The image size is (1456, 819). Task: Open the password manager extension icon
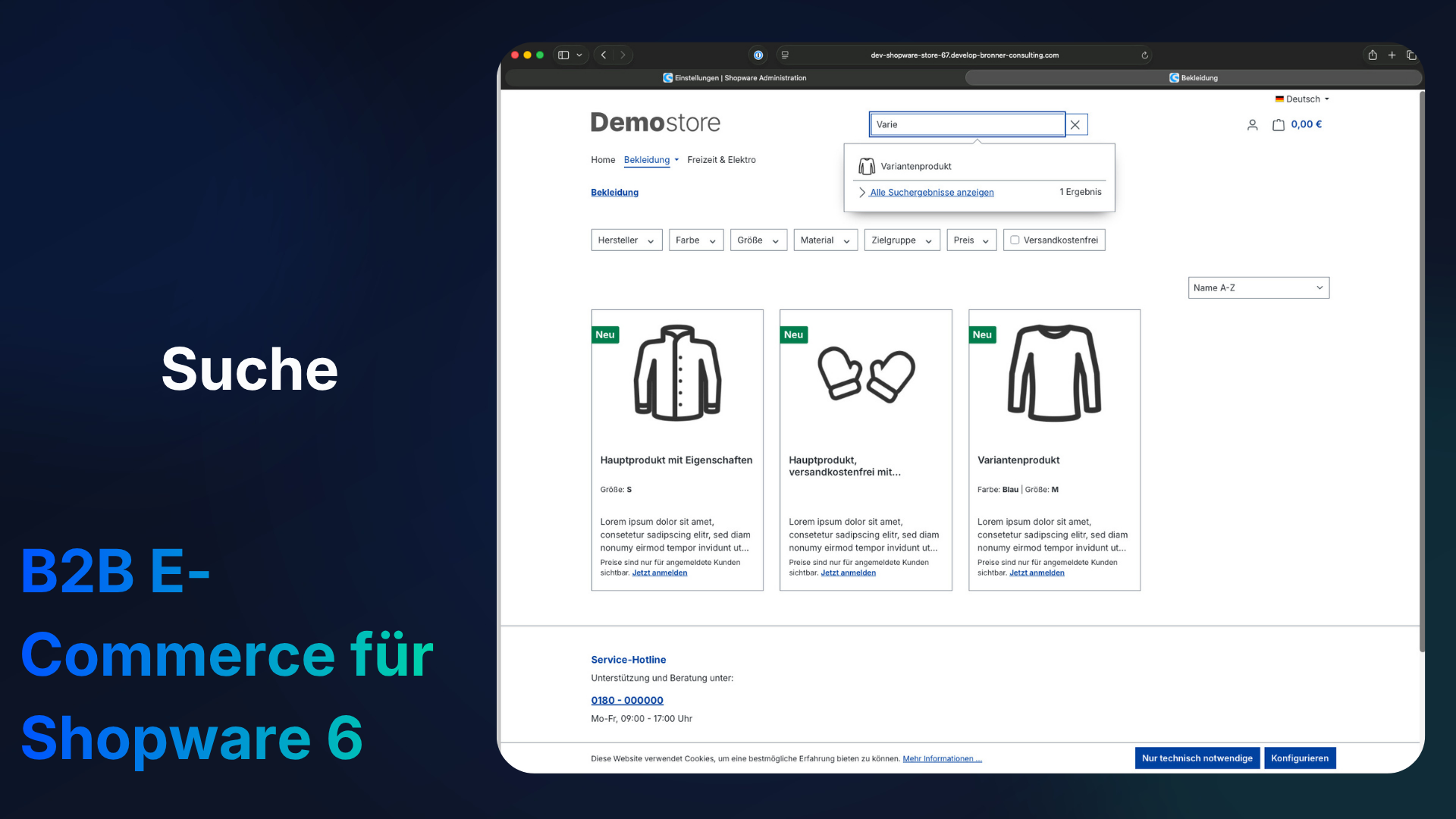[x=758, y=55]
